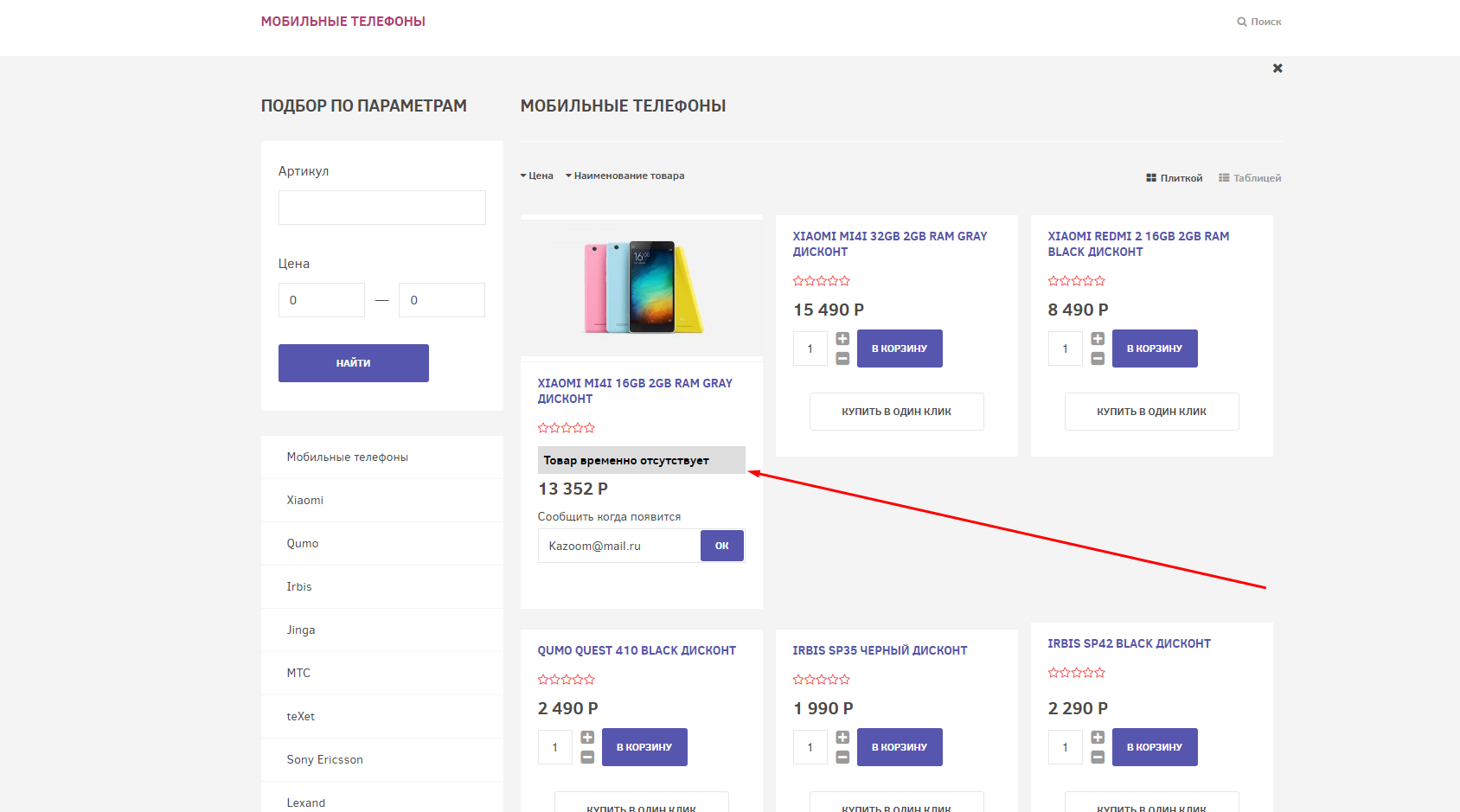This screenshot has width=1460, height=812.
Task: Switch to table view (Таблицей)
Action: click(1250, 178)
